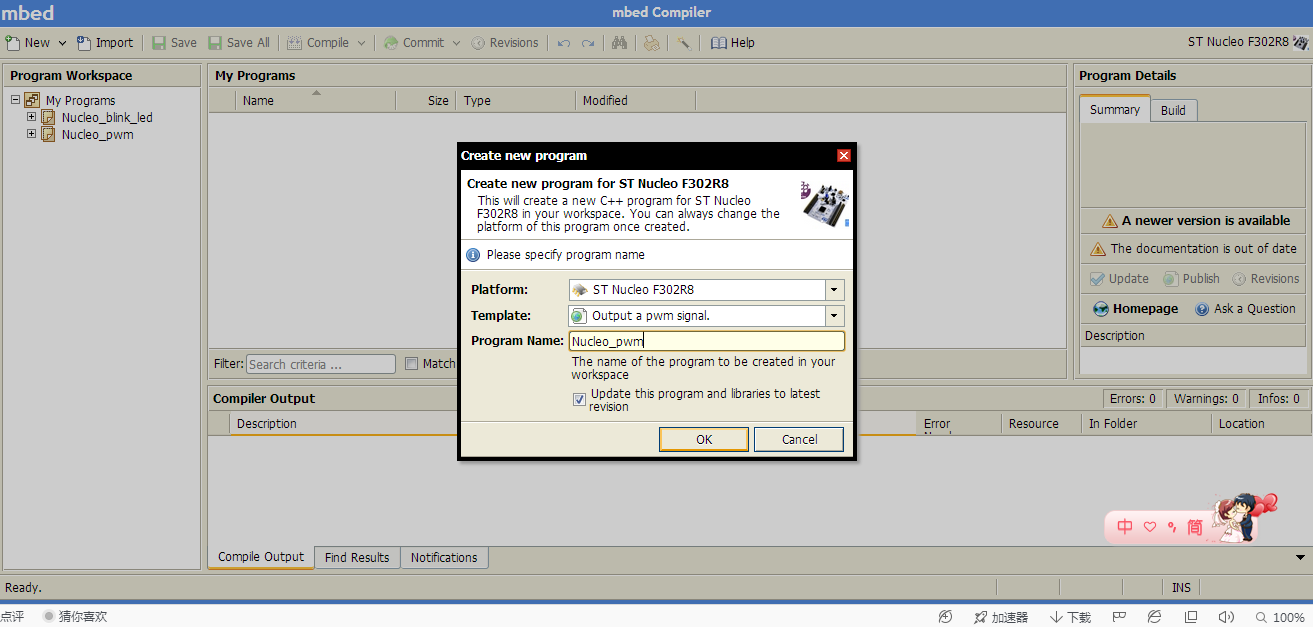Open the Homepage link
1313x627 pixels.
coord(1136,309)
